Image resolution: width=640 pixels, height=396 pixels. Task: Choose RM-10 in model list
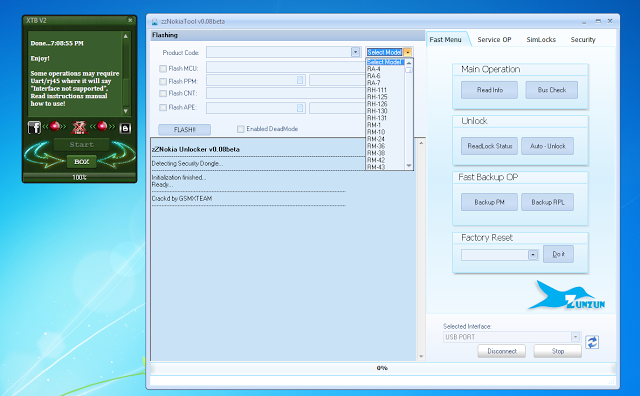385,132
